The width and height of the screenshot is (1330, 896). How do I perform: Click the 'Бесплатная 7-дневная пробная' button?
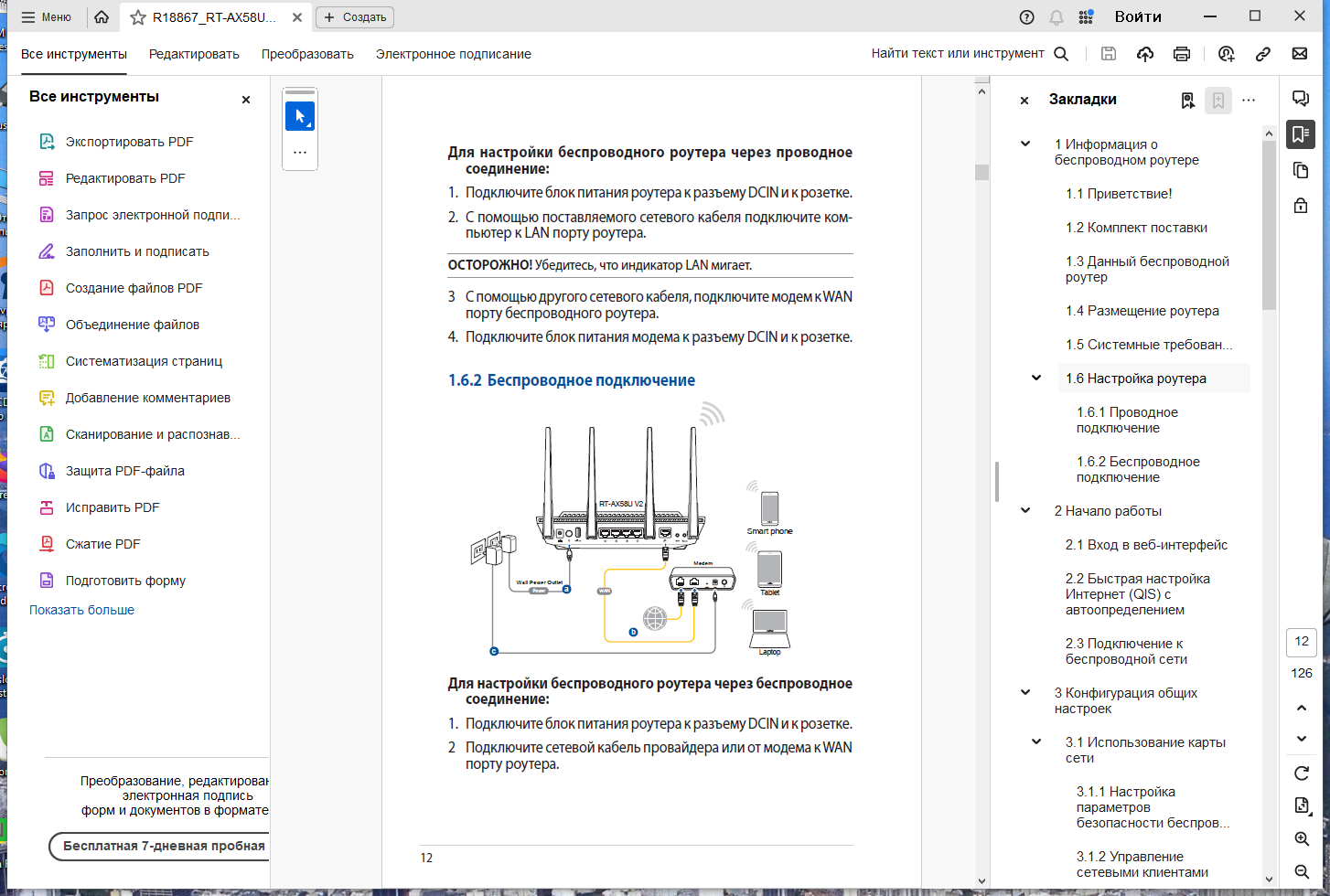(x=159, y=847)
